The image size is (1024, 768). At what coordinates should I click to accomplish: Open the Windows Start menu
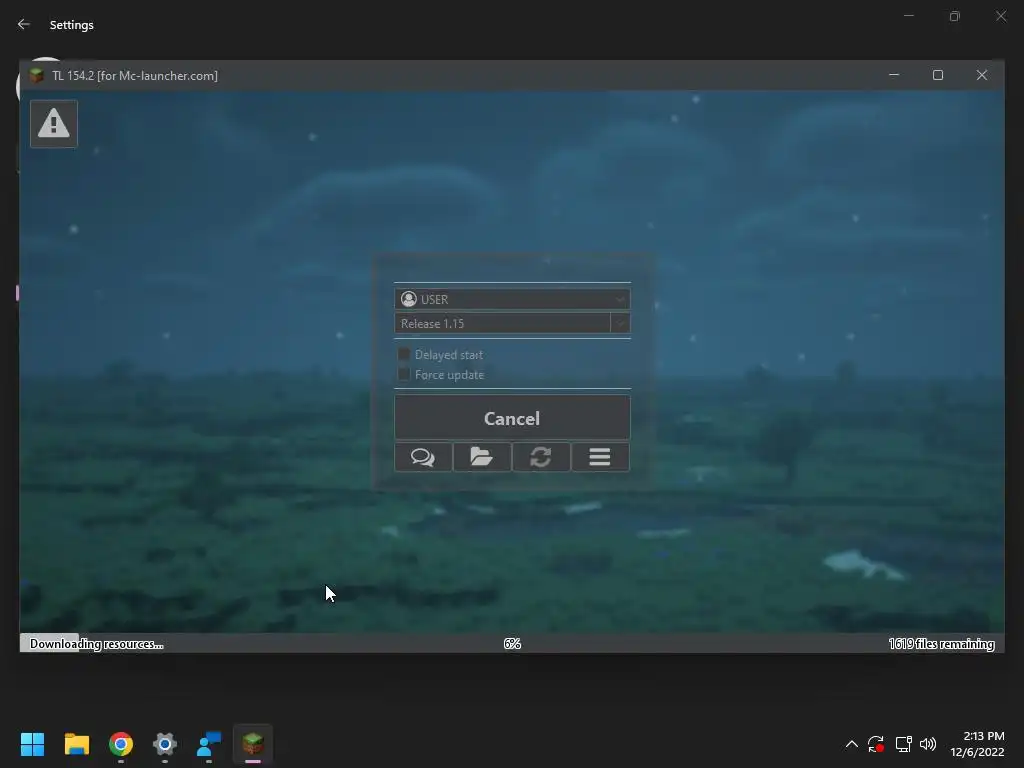(33, 744)
